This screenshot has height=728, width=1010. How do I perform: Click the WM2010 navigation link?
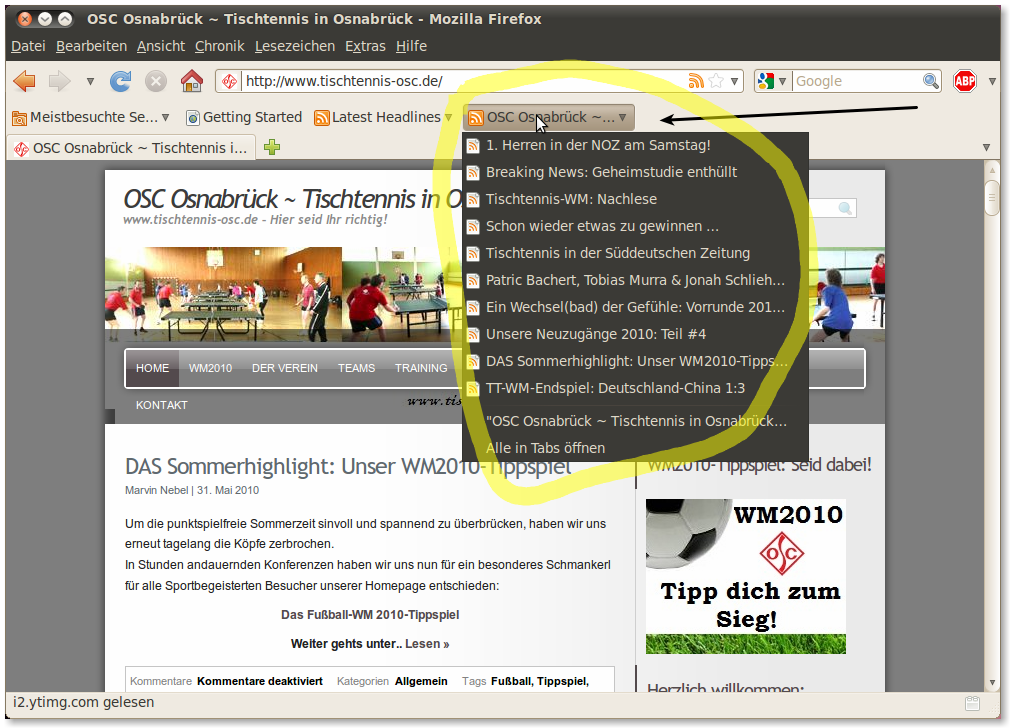[211, 369]
